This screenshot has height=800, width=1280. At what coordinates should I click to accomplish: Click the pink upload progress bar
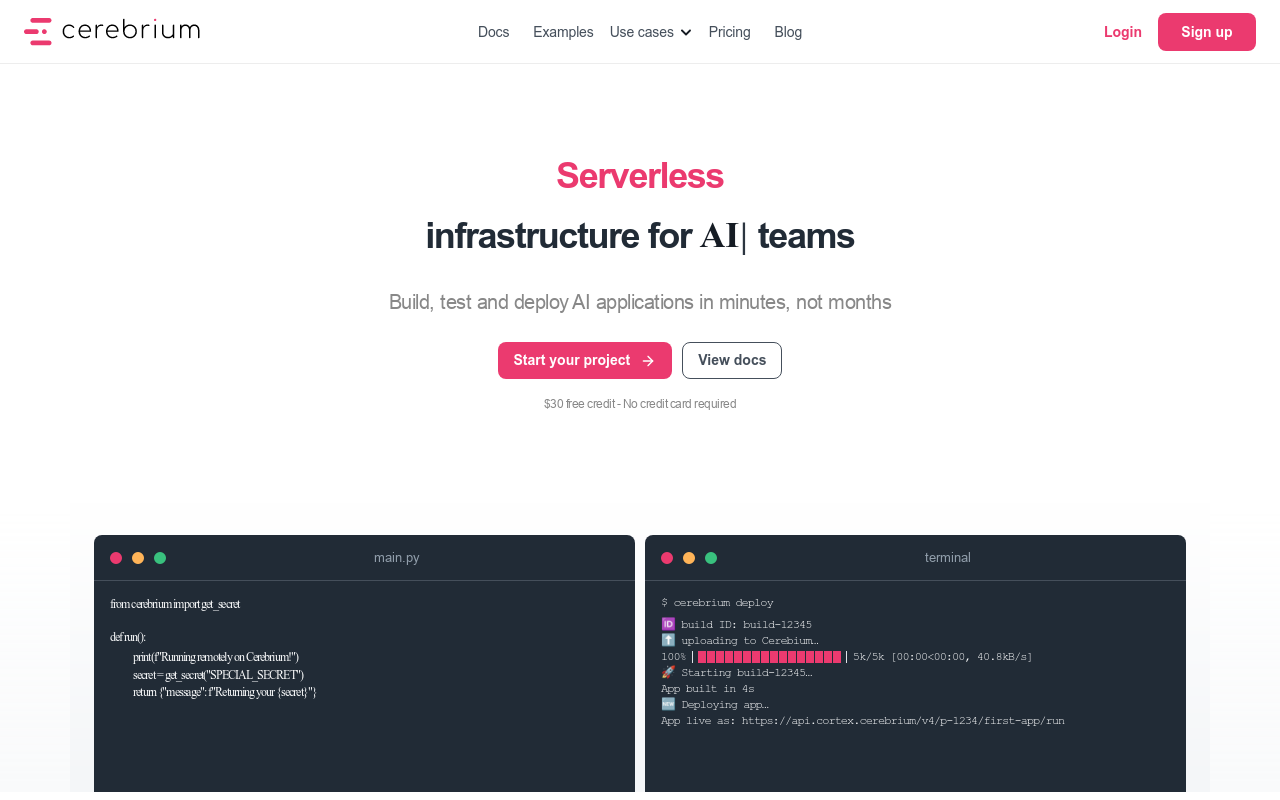coord(770,656)
